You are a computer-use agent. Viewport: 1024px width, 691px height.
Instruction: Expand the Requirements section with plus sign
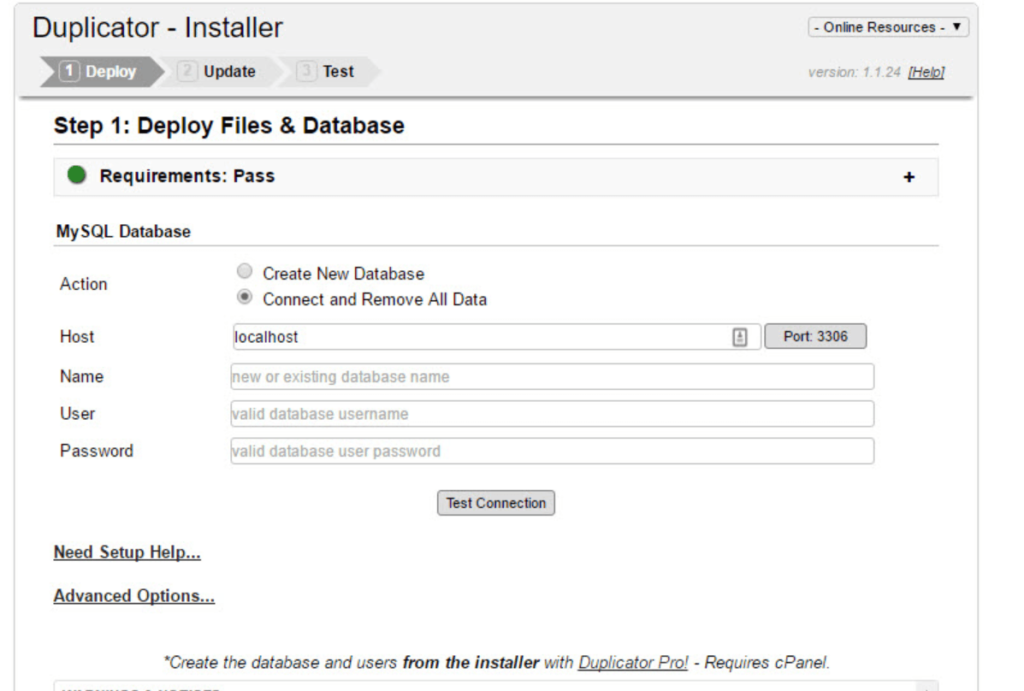coord(909,177)
